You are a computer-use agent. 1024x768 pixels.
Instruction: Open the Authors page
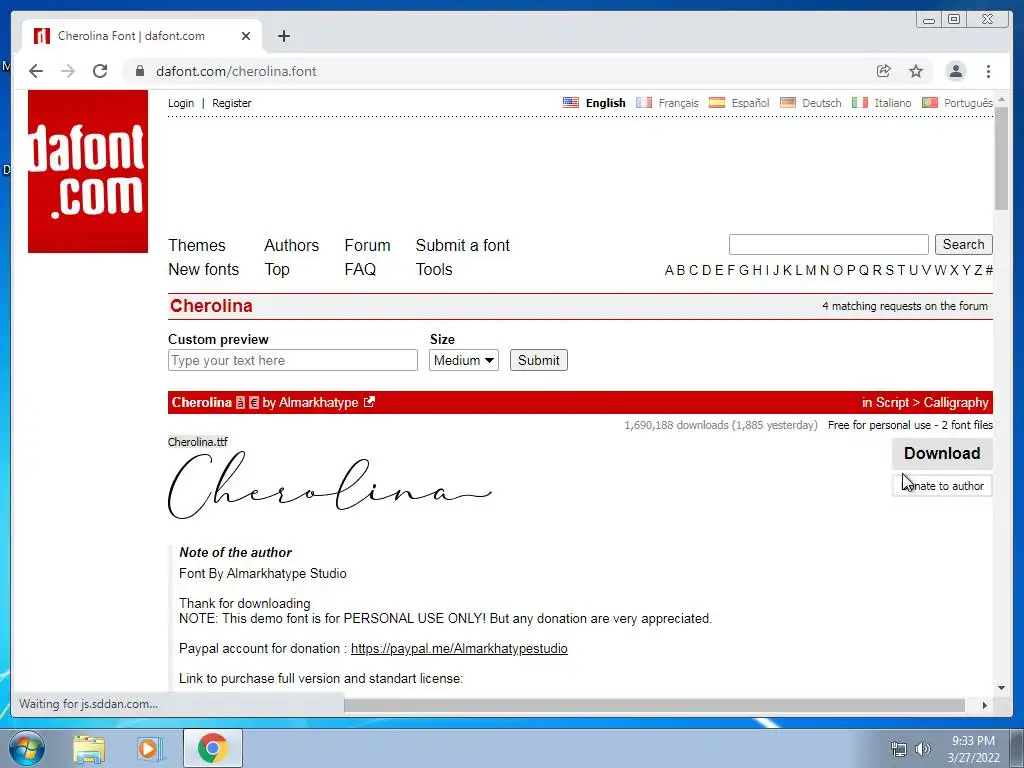291,246
